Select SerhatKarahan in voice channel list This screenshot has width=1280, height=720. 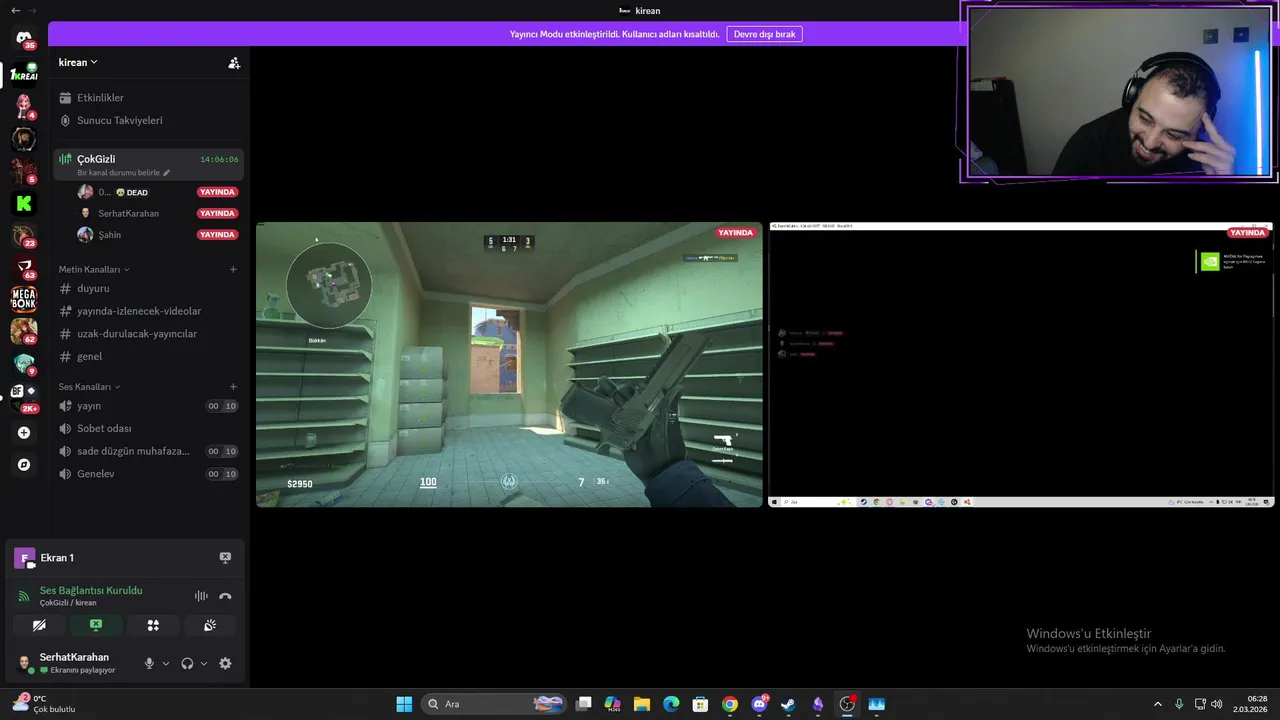[x=158, y=213]
